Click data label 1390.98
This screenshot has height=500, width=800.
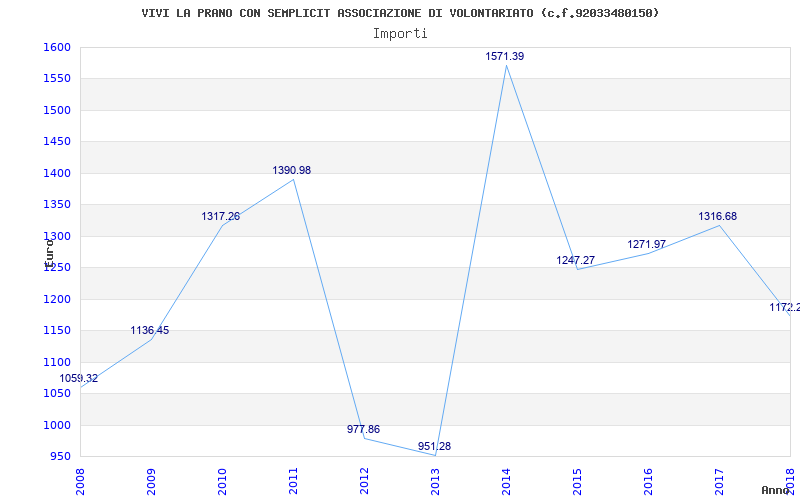(x=291, y=170)
